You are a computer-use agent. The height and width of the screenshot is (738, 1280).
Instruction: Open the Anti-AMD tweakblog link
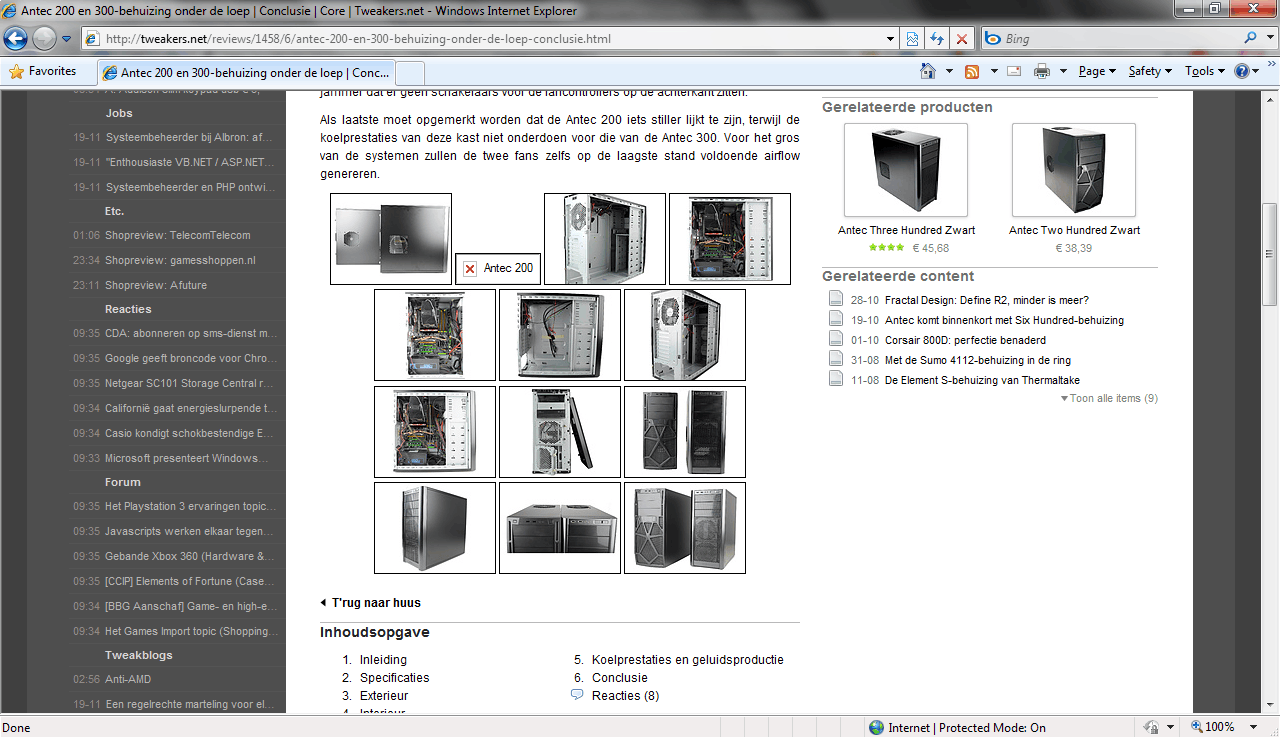127,679
